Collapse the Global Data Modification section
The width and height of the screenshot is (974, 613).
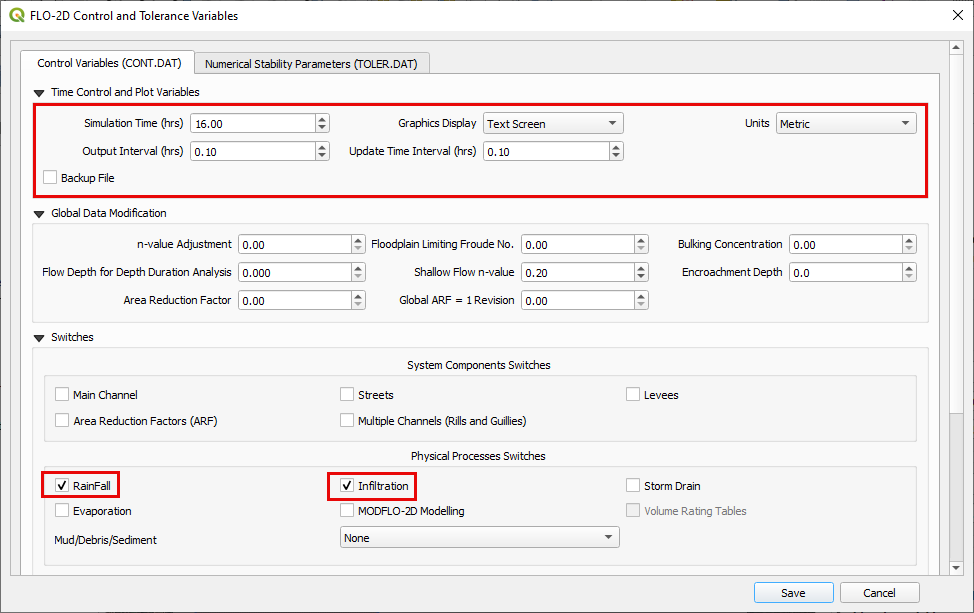pos(39,213)
